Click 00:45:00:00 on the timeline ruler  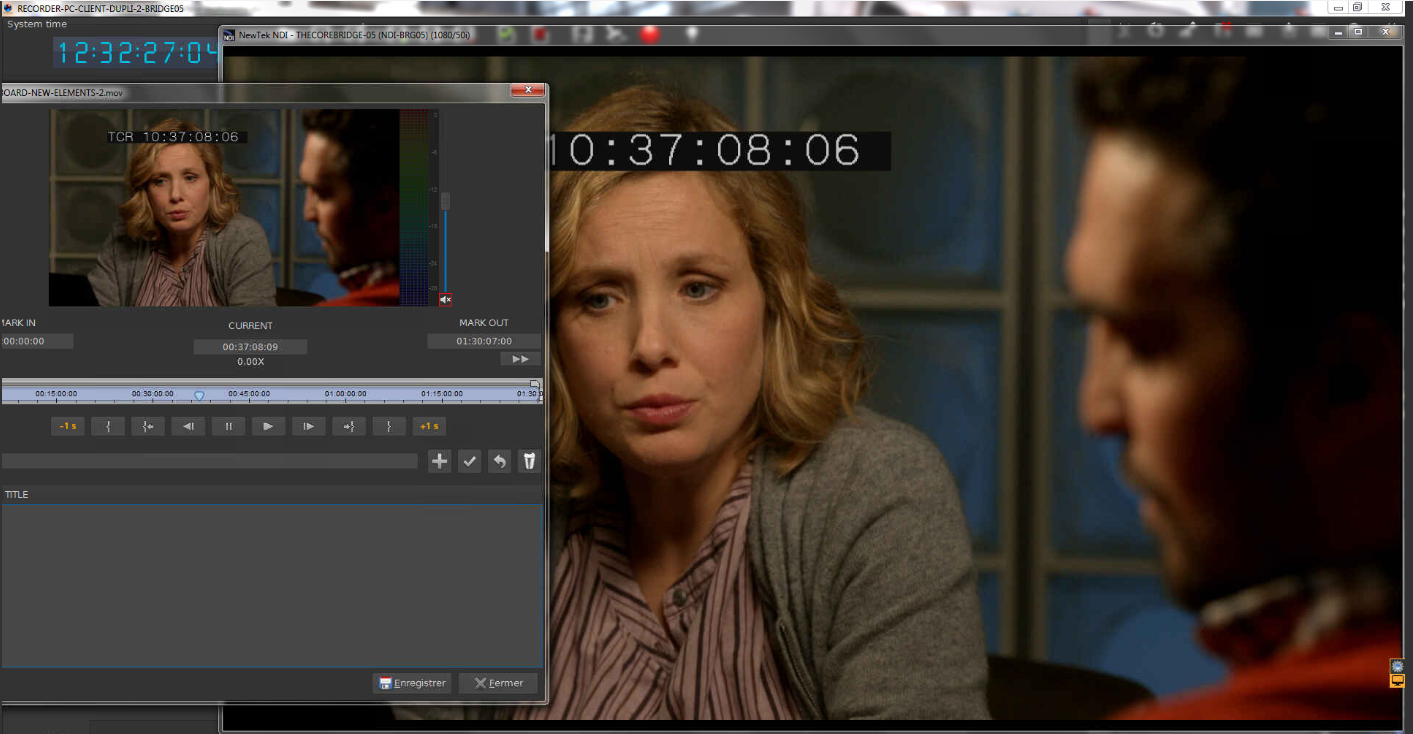coord(249,394)
